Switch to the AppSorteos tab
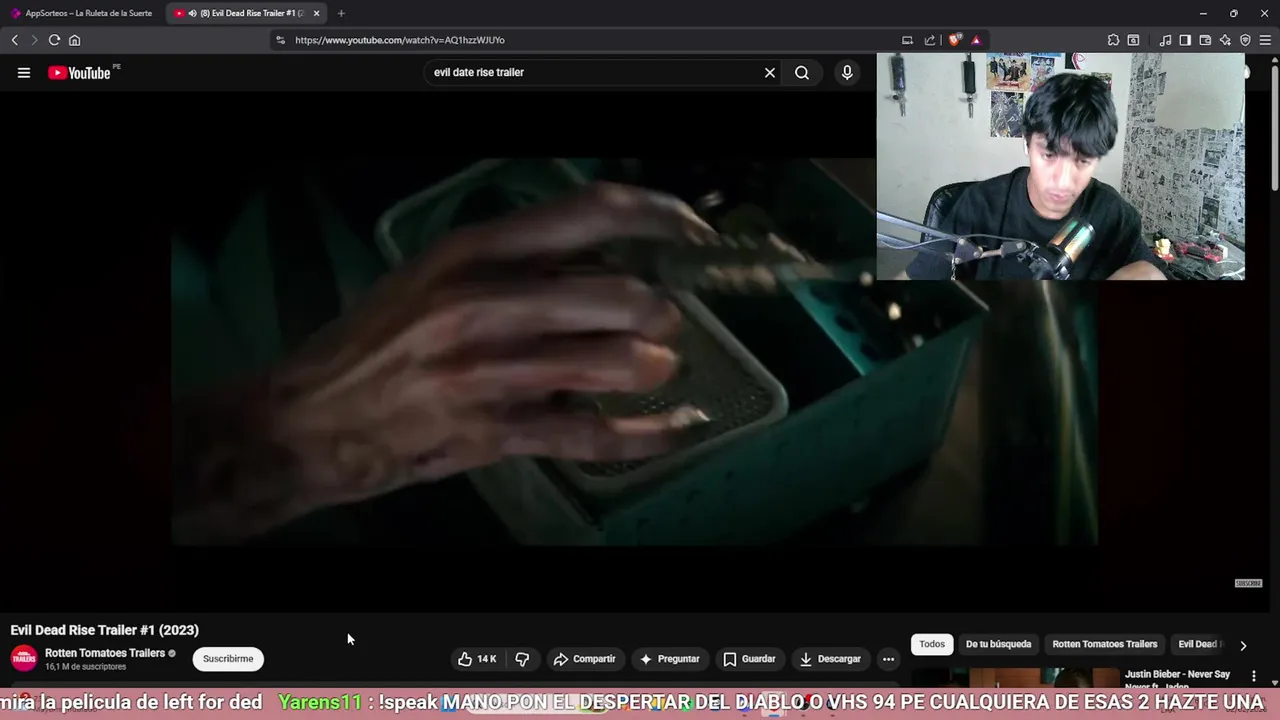 point(82,13)
